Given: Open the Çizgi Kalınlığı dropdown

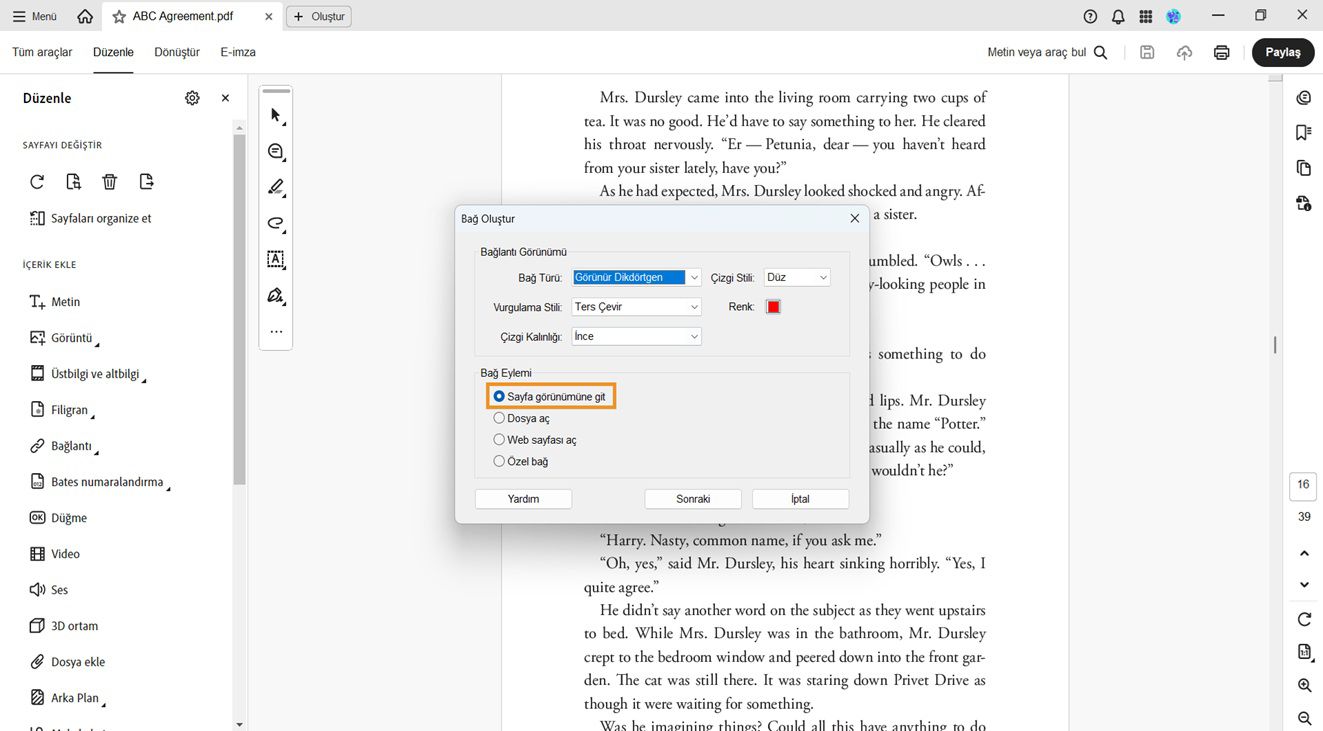Looking at the screenshot, I should pyautogui.click(x=637, y=337).
